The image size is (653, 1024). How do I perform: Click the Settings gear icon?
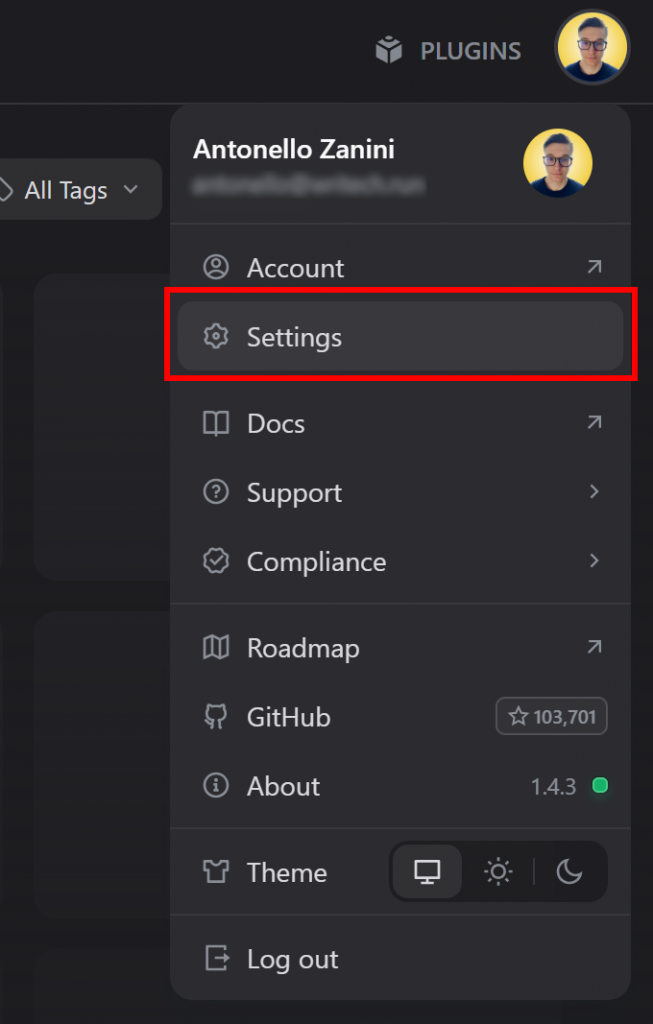coord(215,337)
